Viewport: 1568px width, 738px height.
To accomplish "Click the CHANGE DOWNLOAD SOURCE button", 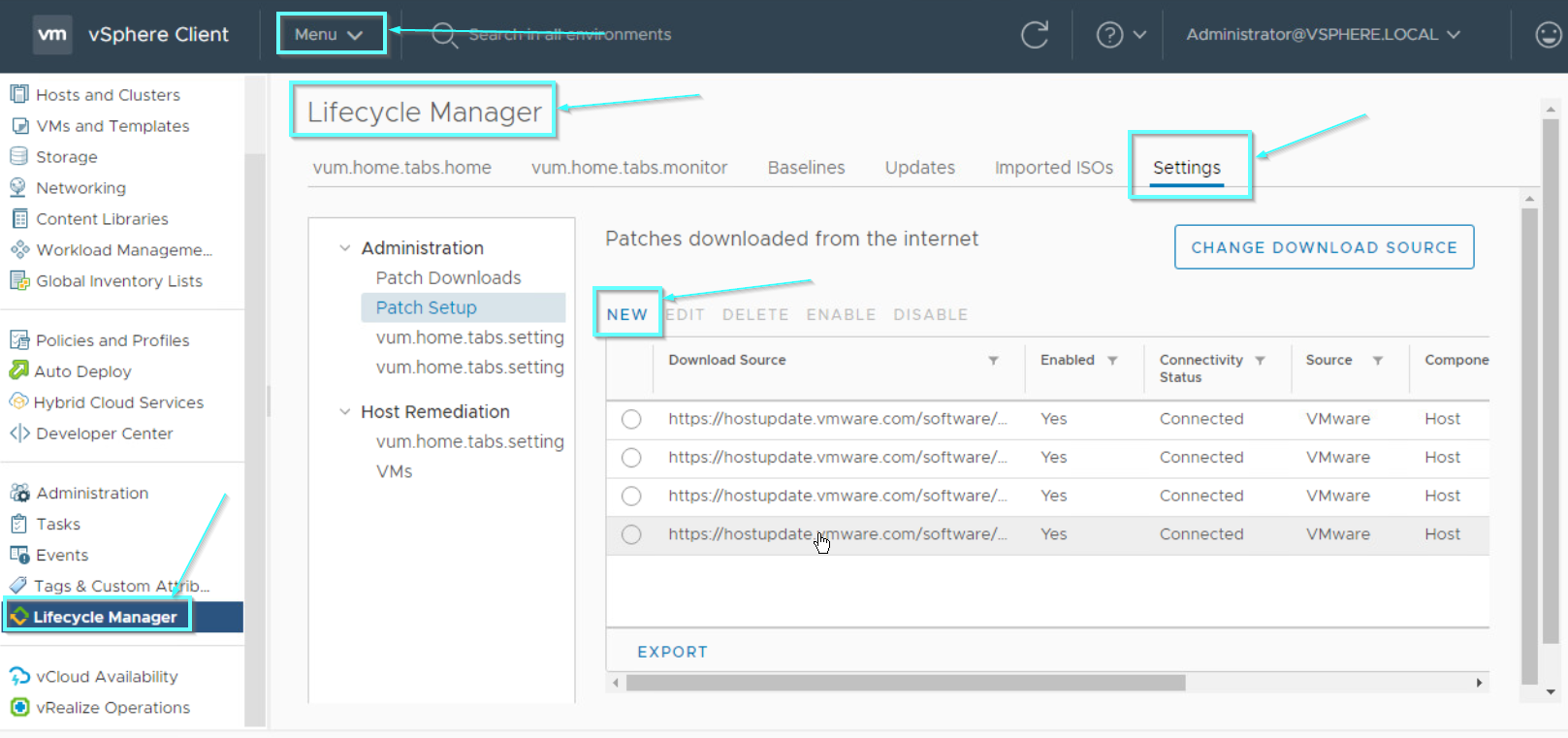I will point(1324,247).
